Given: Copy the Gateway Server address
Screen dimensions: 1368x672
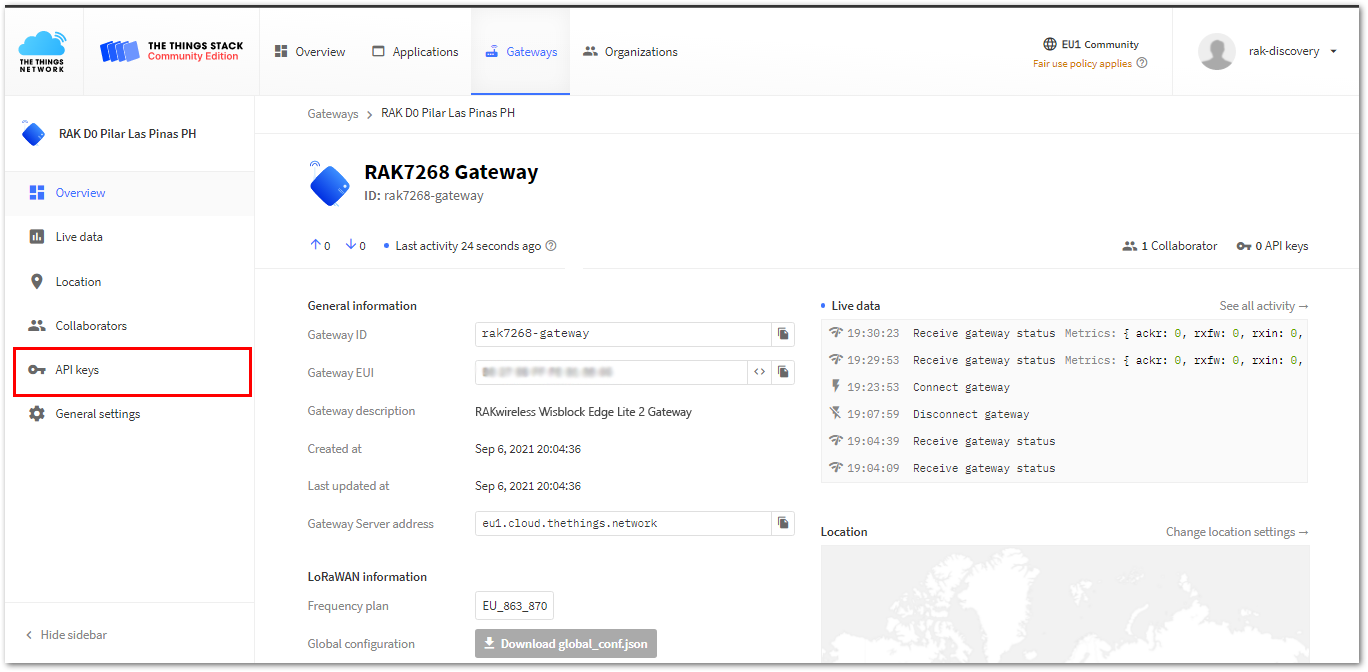Looking at the screenshot, I should point(784,522).
